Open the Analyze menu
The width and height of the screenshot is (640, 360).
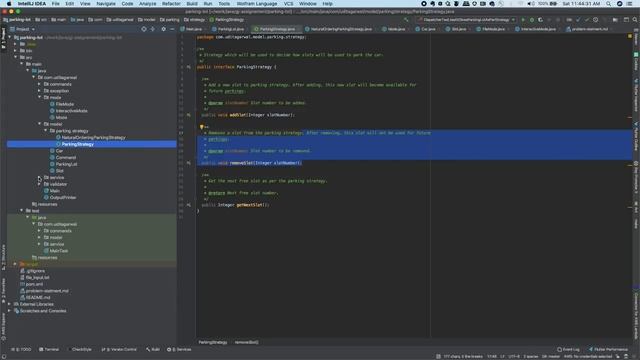[147, 4]
